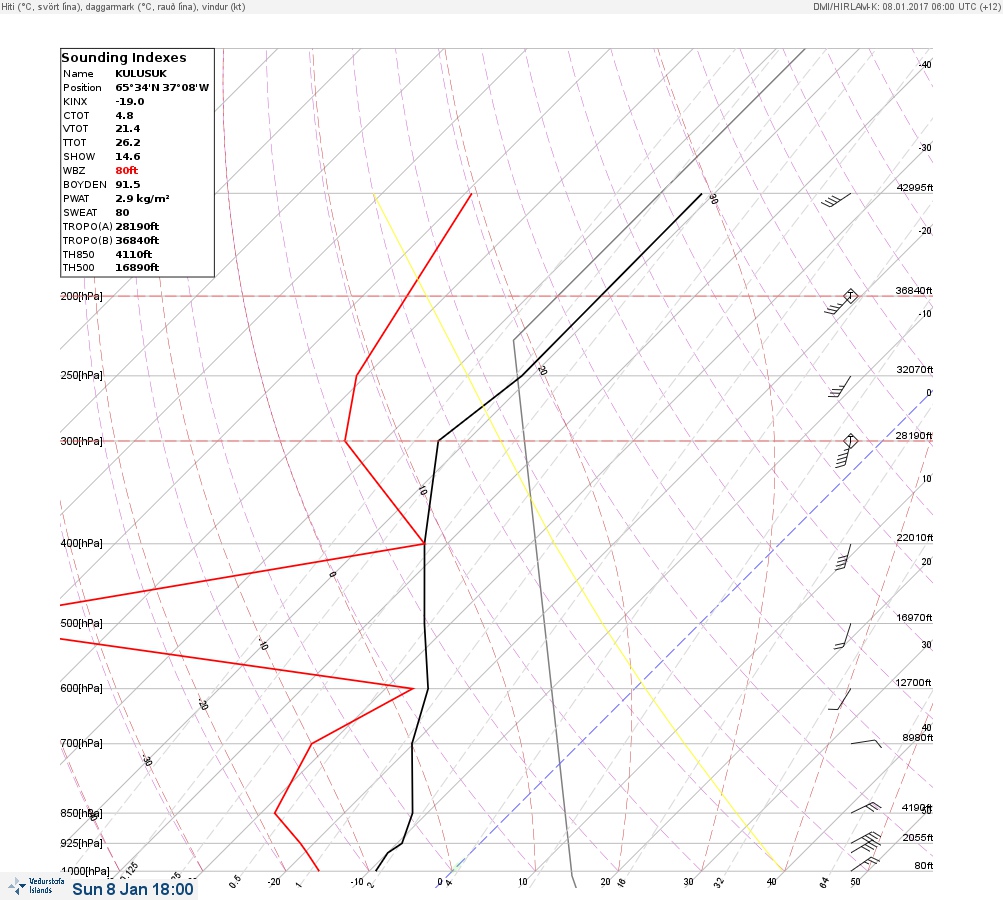Select the wind barb beside 4190ft
The height and width of the screenshot is (900, 1003).
(866, 808)
